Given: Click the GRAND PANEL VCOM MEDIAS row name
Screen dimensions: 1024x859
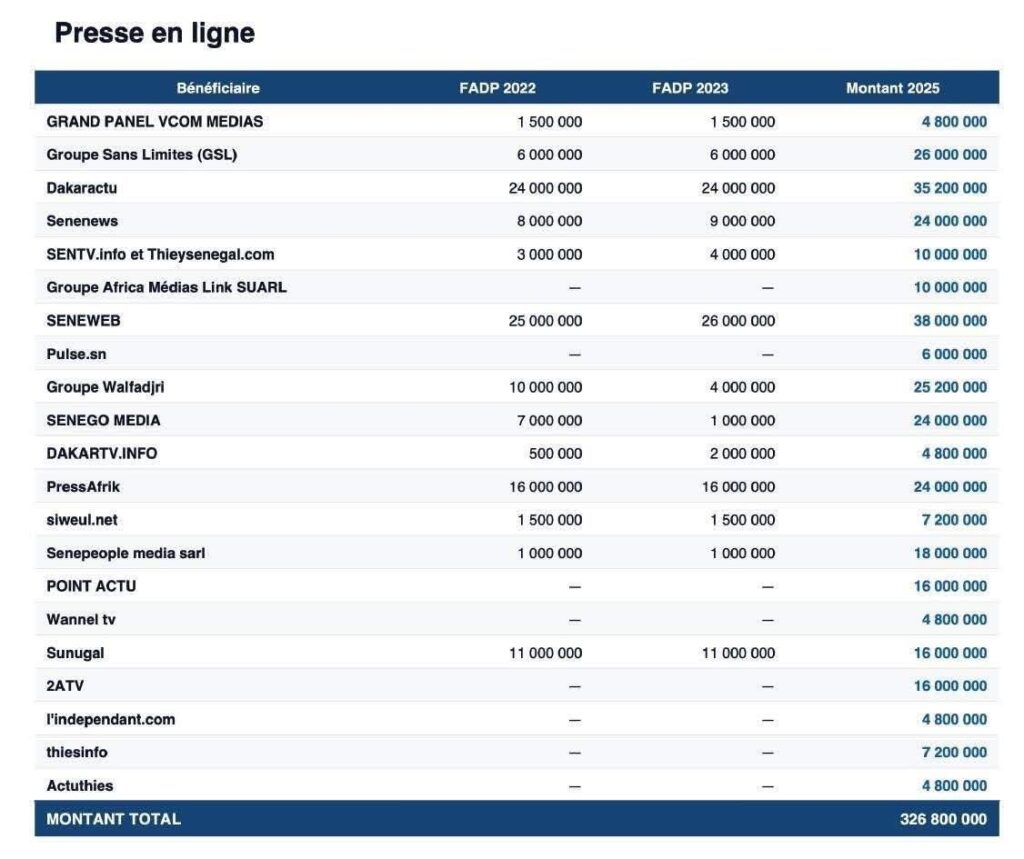Looking at the screenshot, I should click(155, 122).
